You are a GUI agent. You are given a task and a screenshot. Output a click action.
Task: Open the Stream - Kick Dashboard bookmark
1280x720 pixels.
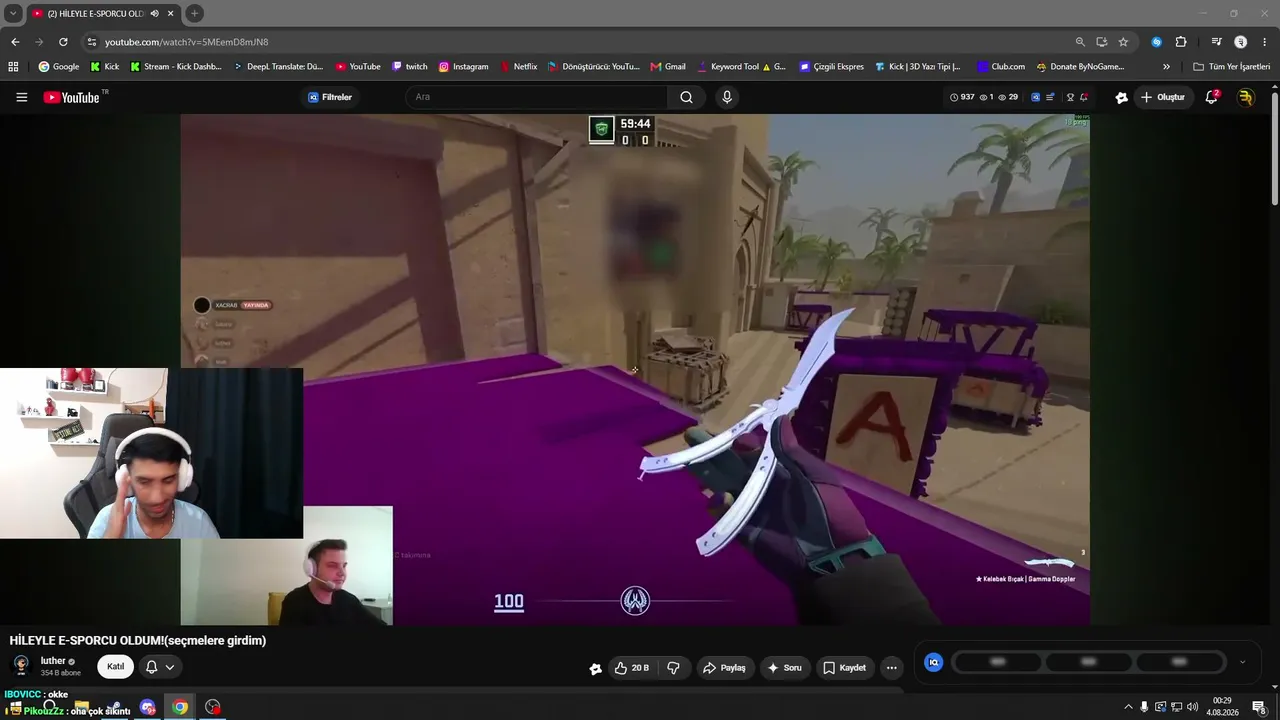tap(176, 67)
